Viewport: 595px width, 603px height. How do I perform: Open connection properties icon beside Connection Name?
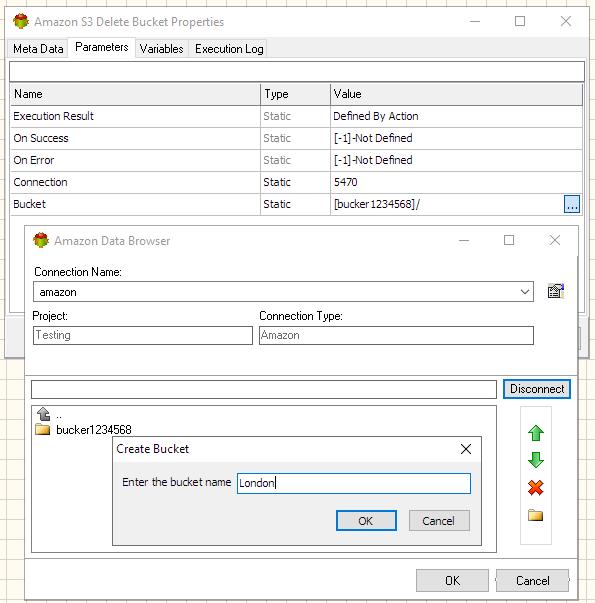(x=555, y=291)
